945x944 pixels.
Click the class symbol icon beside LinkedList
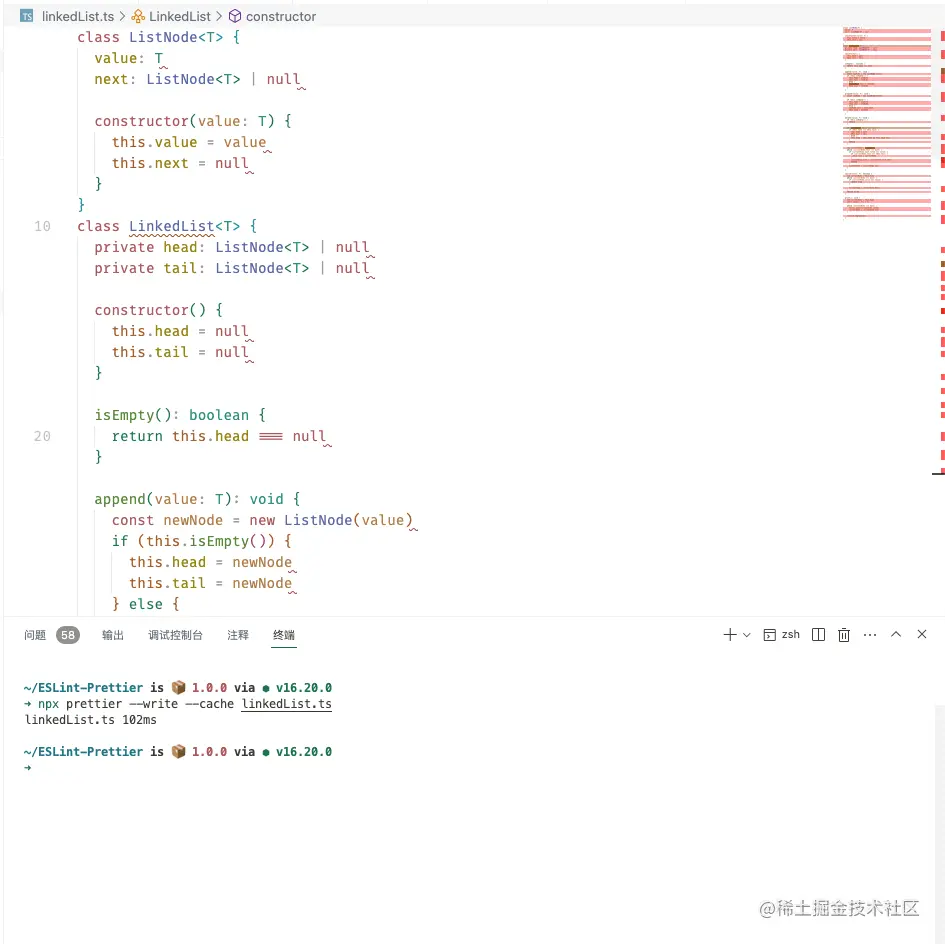click(138, 16)
